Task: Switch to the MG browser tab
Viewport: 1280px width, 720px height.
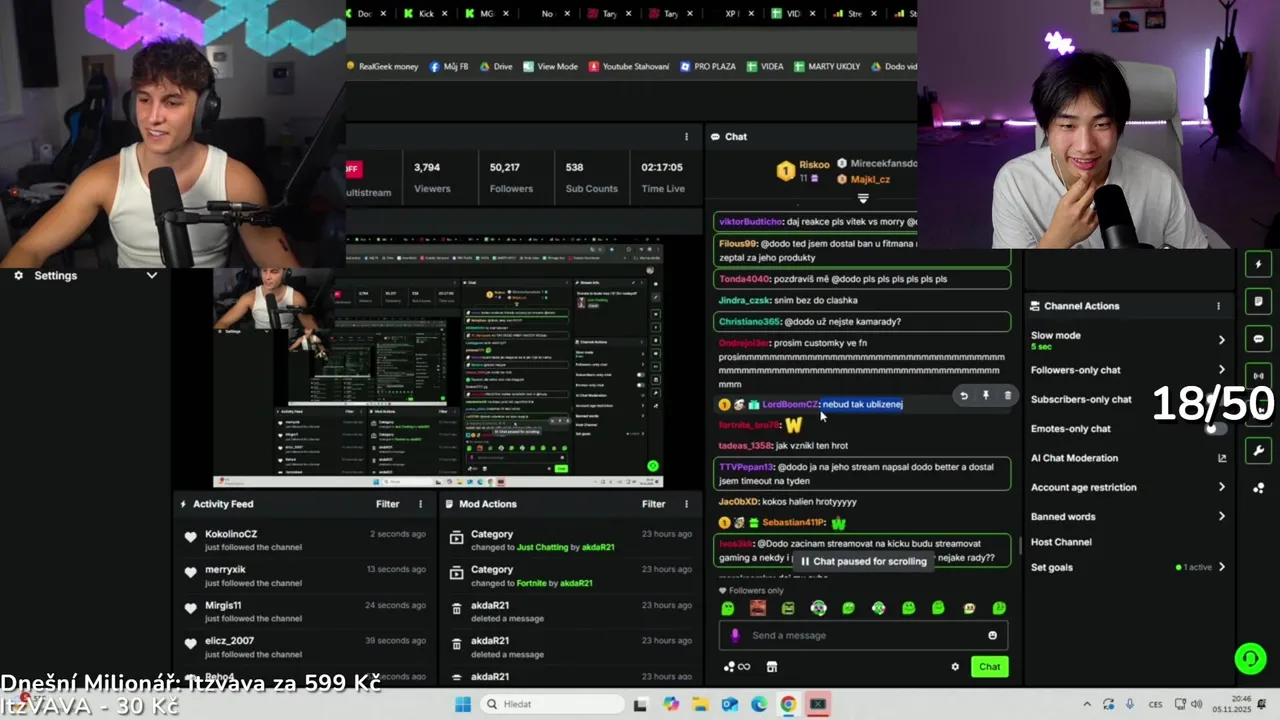Action: 488,14
